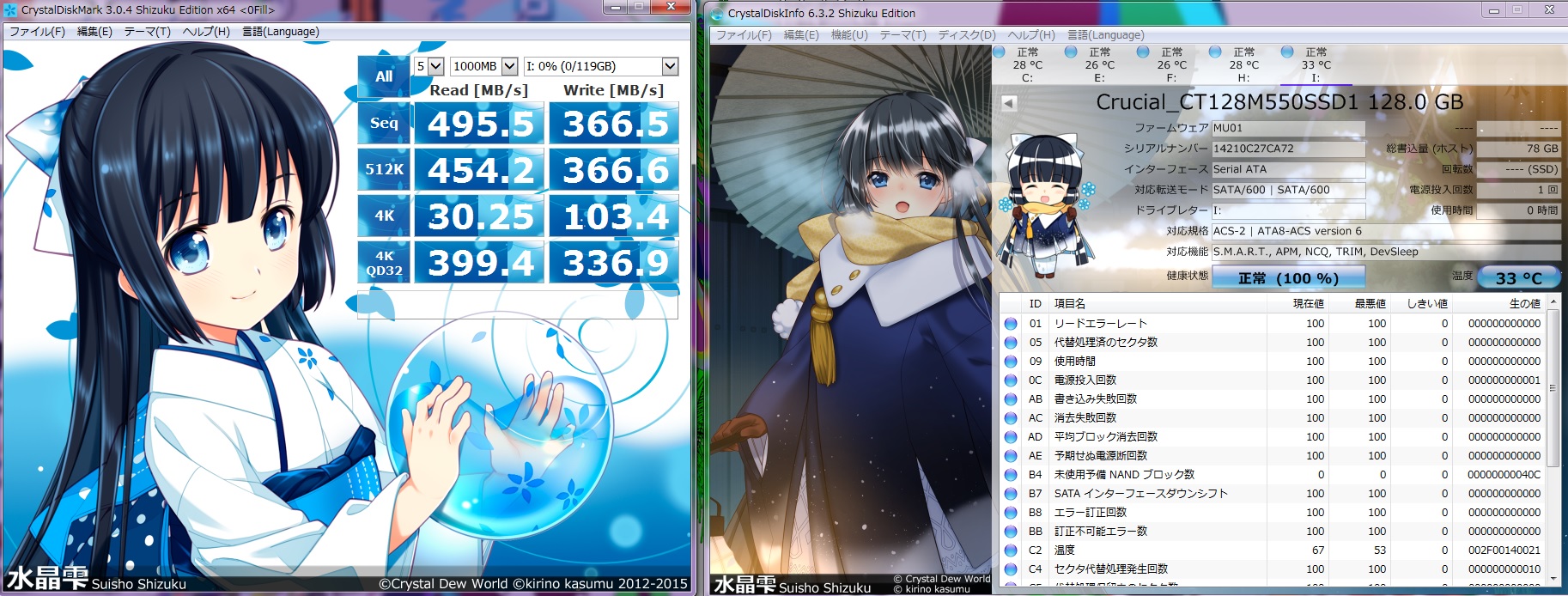
Task: Click the Seq read result 495.5
Action: (479, 124)
